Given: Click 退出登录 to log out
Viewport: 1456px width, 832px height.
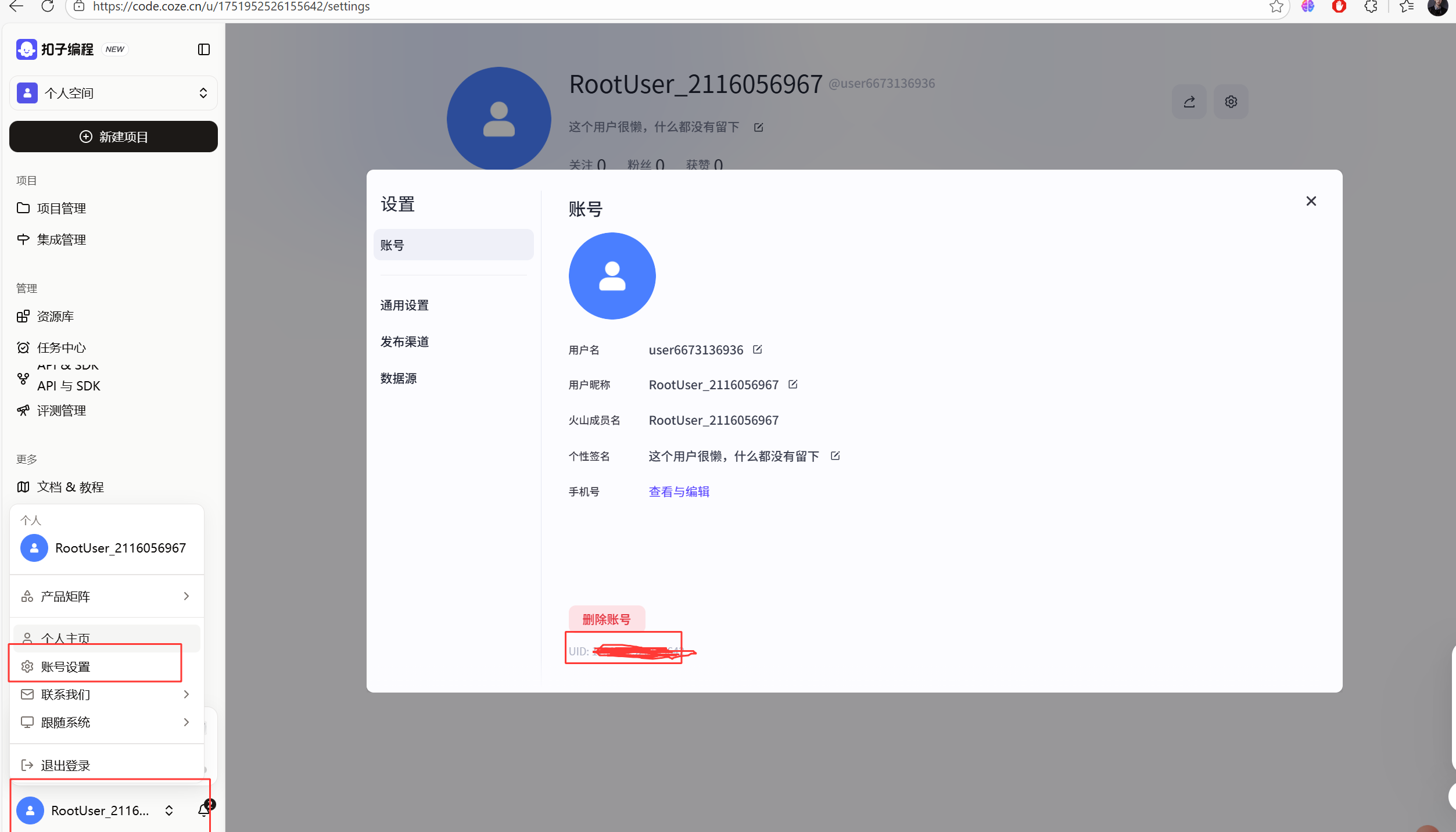Looking at the screenshot, I should 107,765.
